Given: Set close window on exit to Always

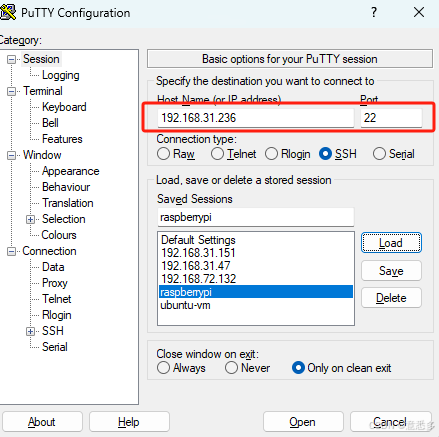Looking at the screenshot, I should 163,368.
